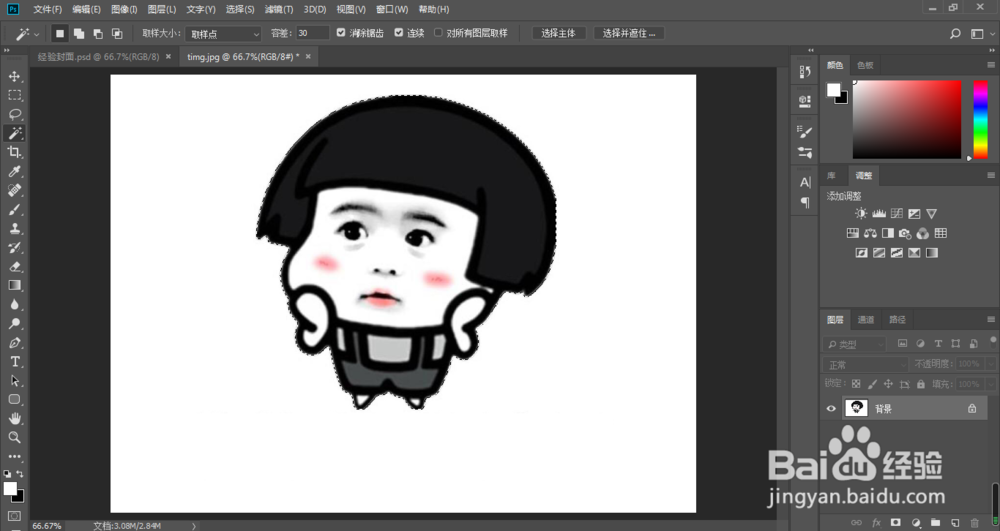The height and width of the screenshot is (531, 1000).
Task: Open the Paragraph panel icon
Action: click(805, 203)
